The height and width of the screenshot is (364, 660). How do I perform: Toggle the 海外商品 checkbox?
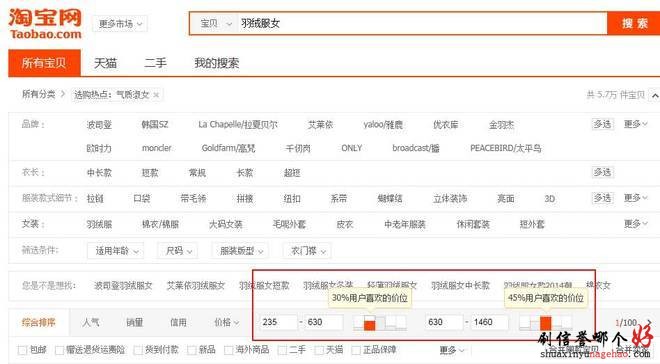pyautogui.click(x=229, y=350)
